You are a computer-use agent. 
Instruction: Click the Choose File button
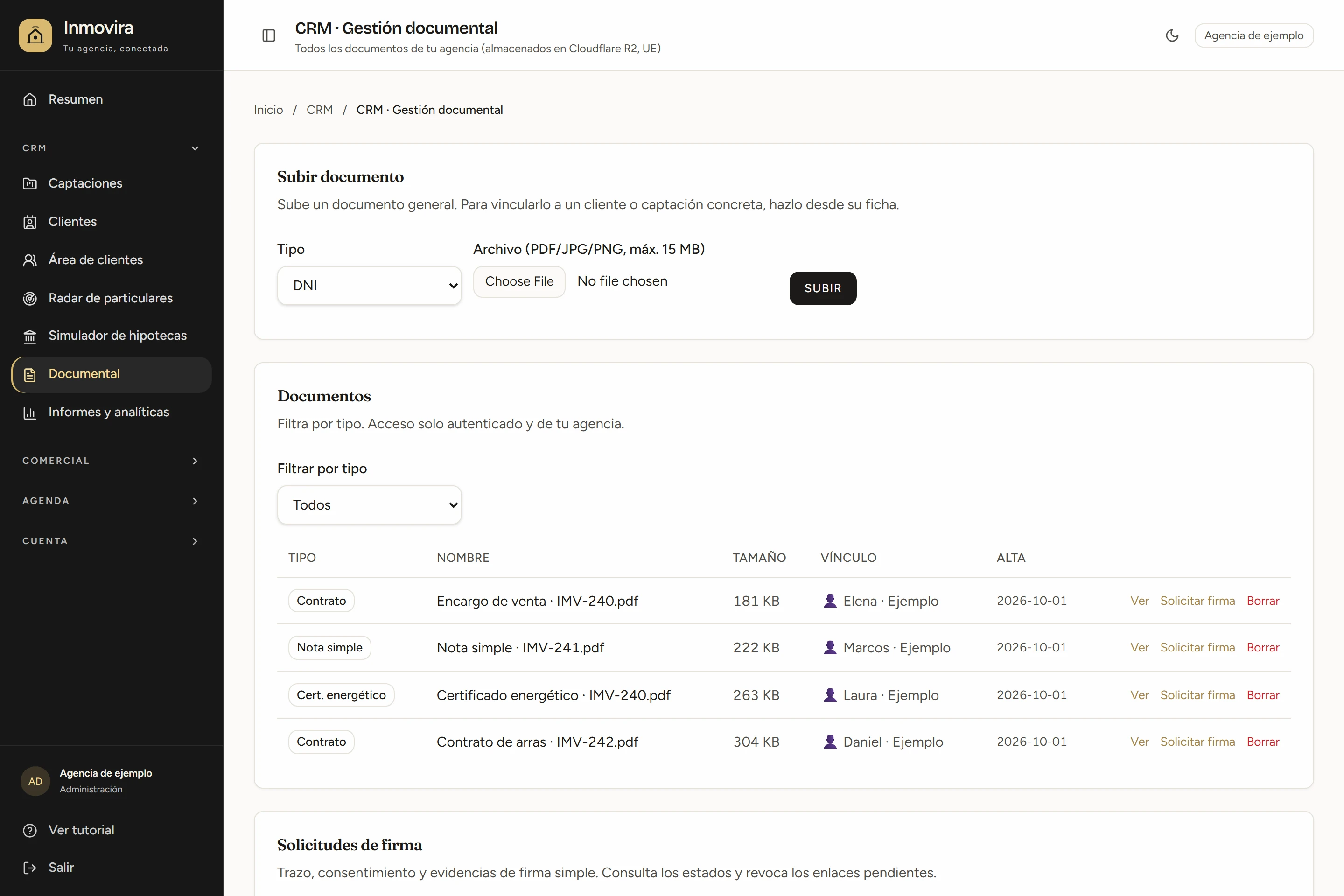tap(519, 281)
